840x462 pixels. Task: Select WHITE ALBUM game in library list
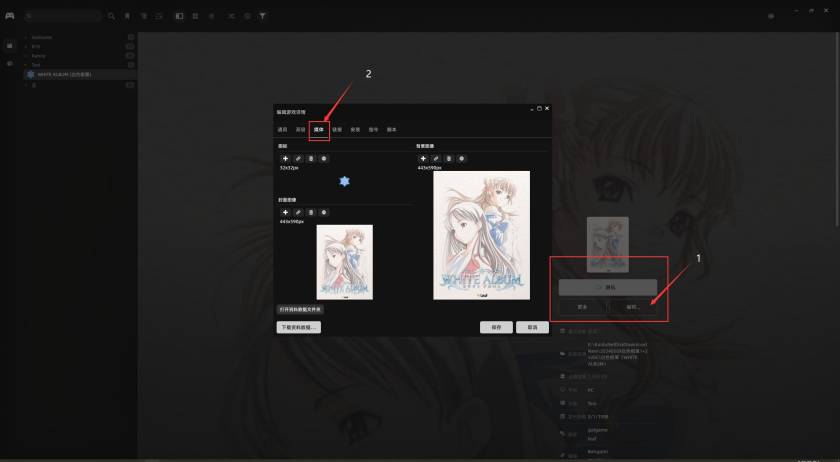[x=65, y=74]
